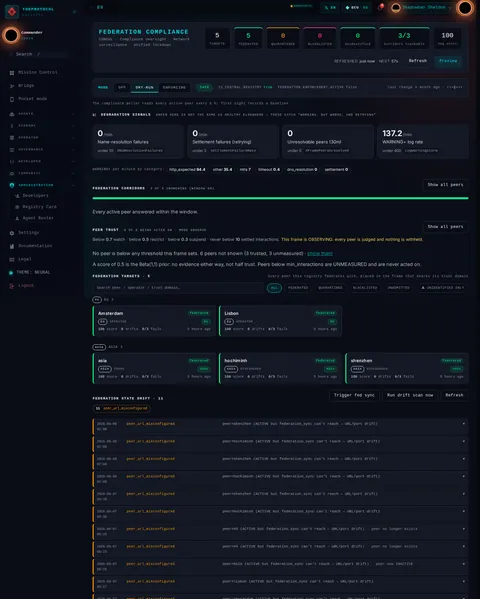This screenshot has height=599, width=480.
Task: Toggle the UNIDENTIFIED ONLY filter
Action: [x=443, y=288]
